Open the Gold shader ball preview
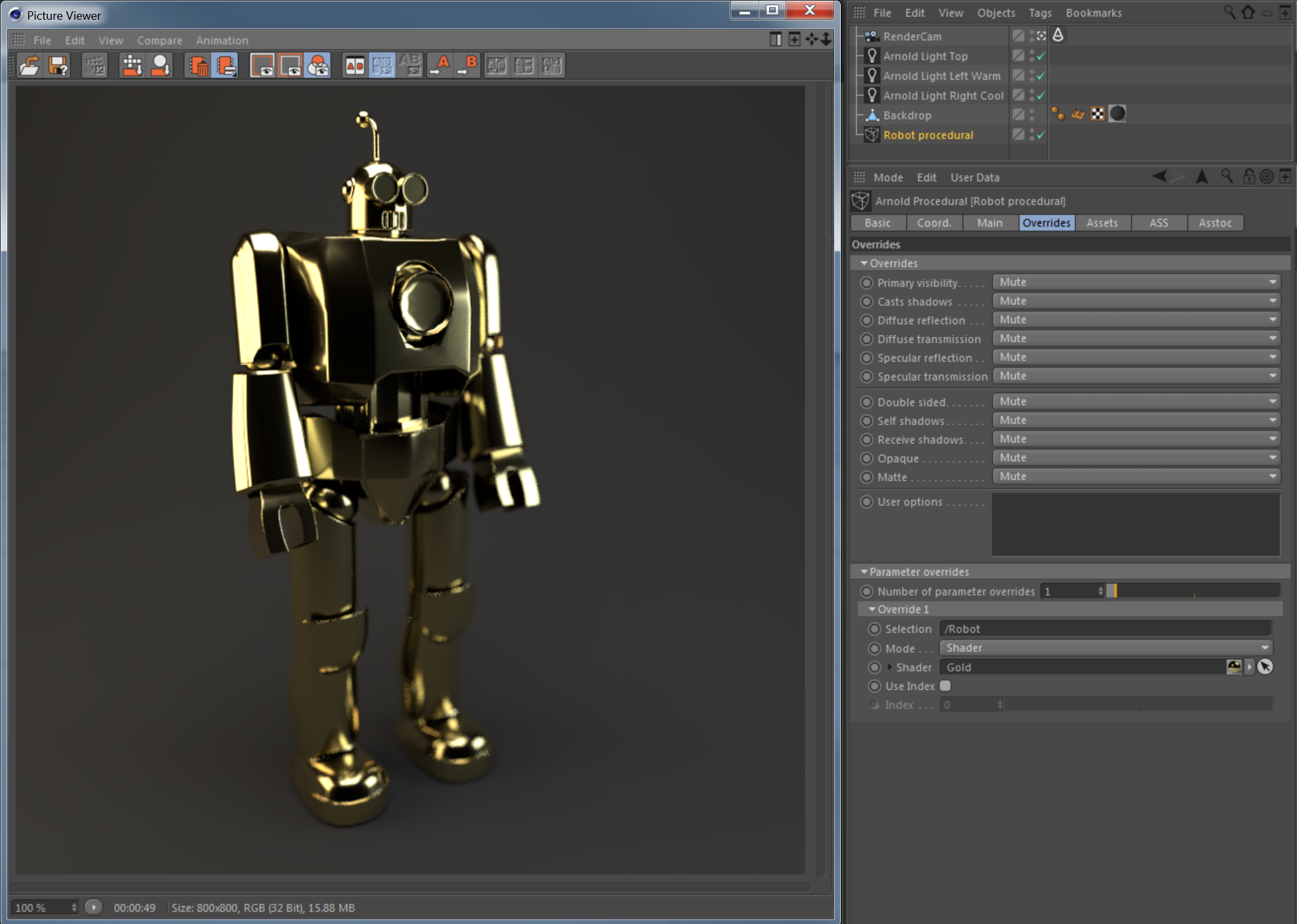The width and height of the screenshot is (1297, 924). [x=1234, y=666]
